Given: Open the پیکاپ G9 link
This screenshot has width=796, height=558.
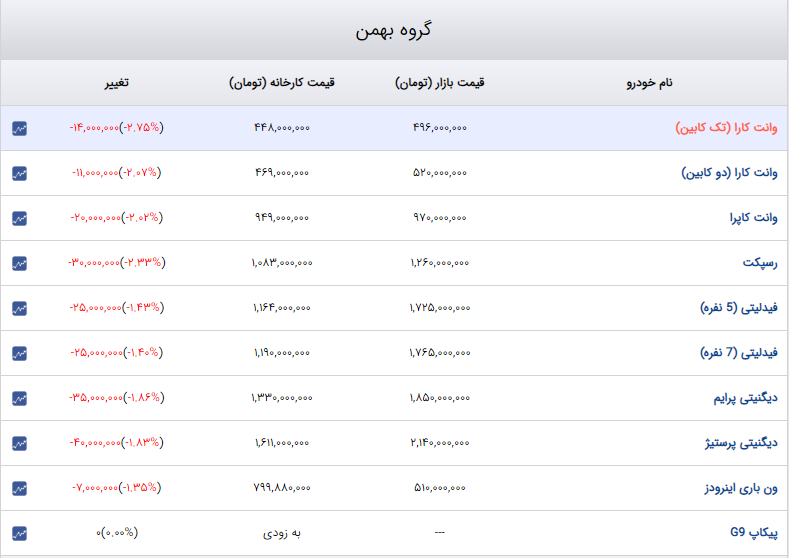Looking at the screenshot, I should [x=754, y=533].
